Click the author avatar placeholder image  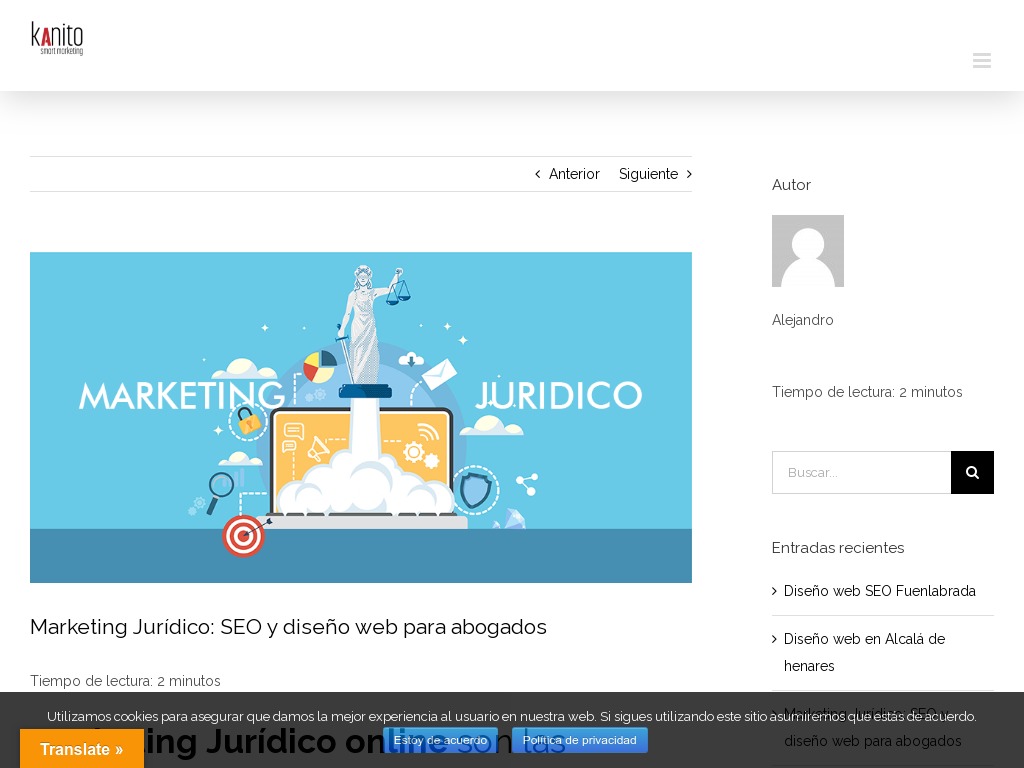[x=808, y=251]
